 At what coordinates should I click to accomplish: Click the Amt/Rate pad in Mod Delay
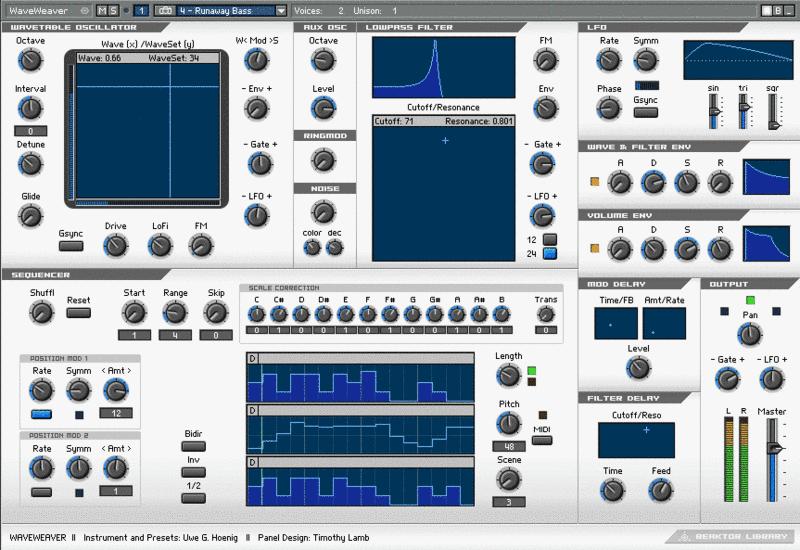pos(664,323)
